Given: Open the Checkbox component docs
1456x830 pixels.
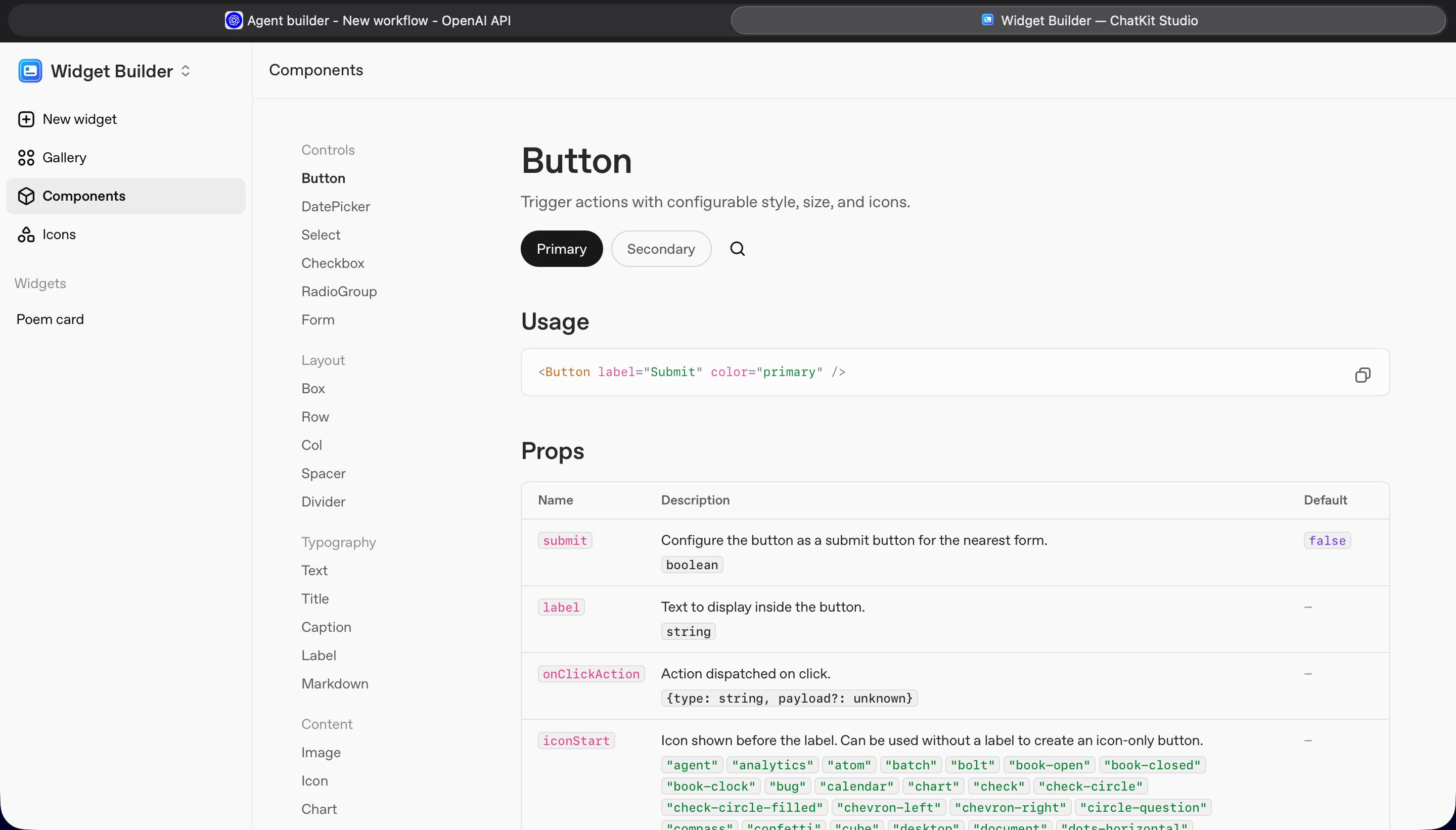Looking at the screenshot, I should [x=332, y=263].
